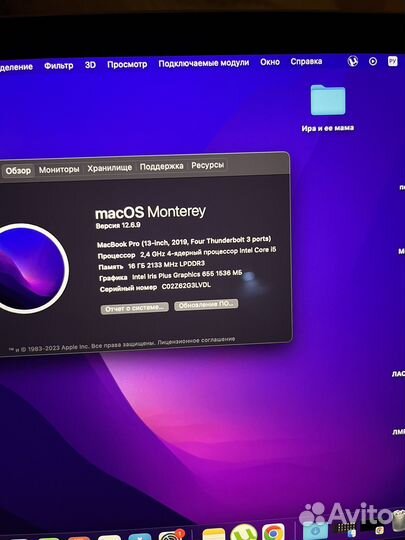Click the MacBook Pro 13-inch 2019 model line
This screenshot has height=540, width=405.
tap(184, 241)
